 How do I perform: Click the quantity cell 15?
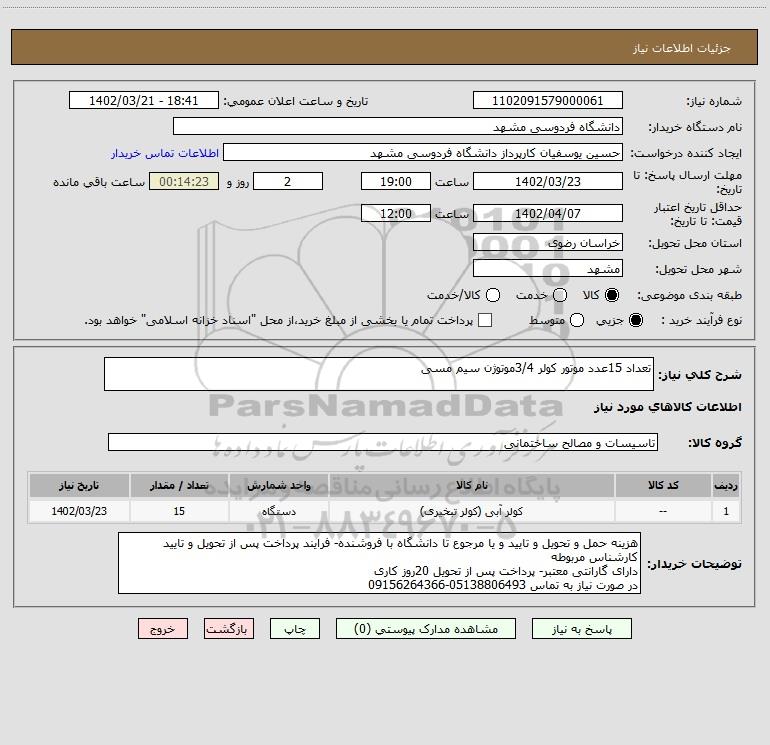(x=179, y=512)
